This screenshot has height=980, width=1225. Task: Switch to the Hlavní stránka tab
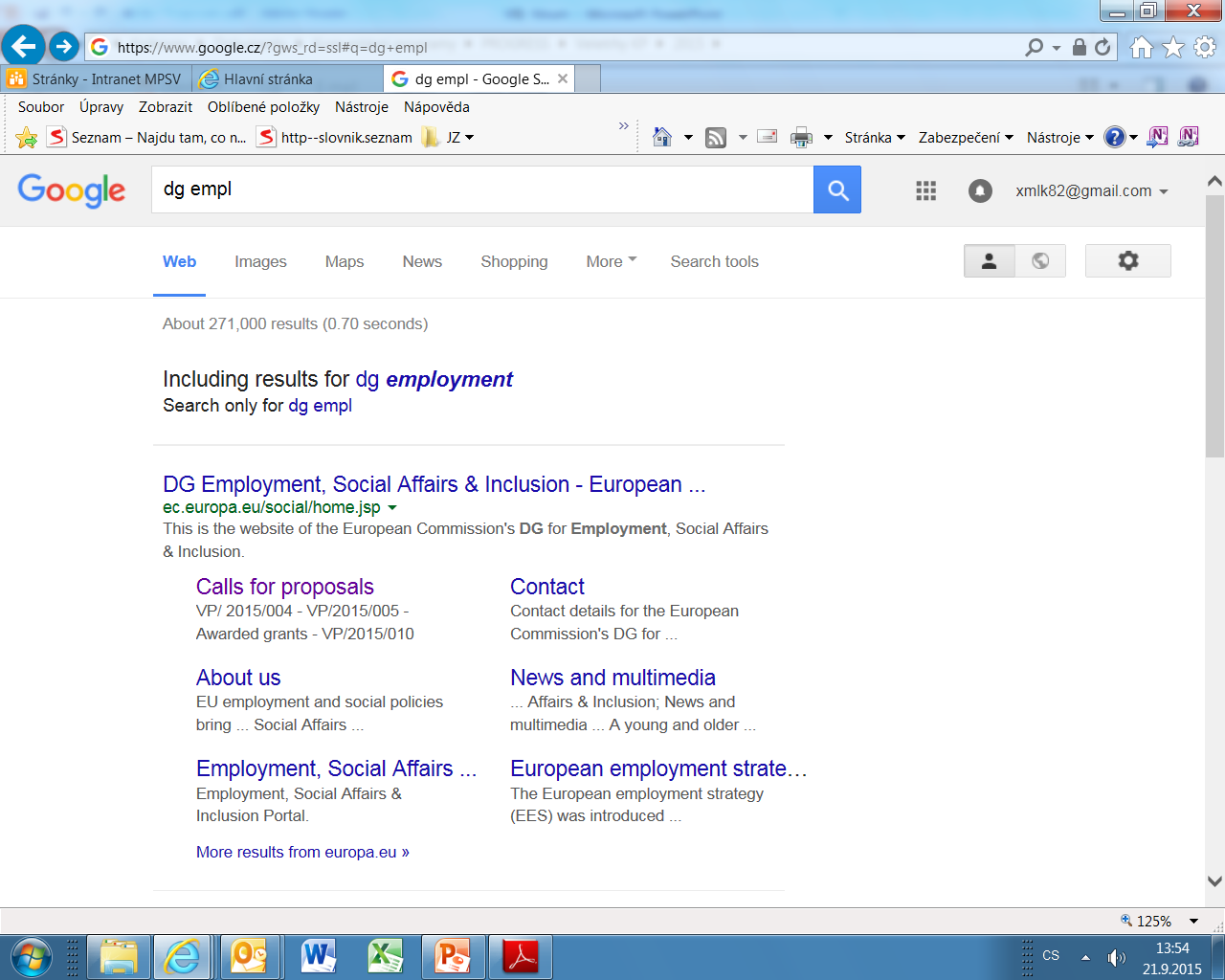pos(287,79)
